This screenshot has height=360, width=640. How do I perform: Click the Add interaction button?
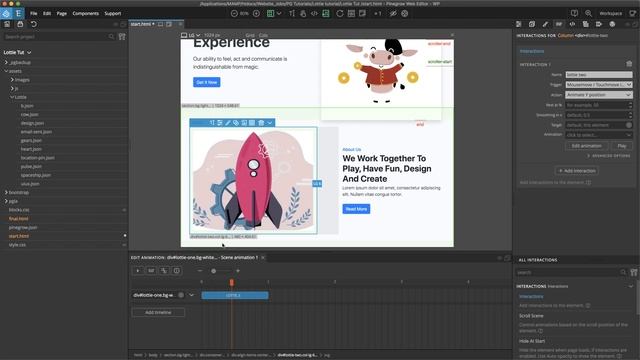click(x=577, y=171)
